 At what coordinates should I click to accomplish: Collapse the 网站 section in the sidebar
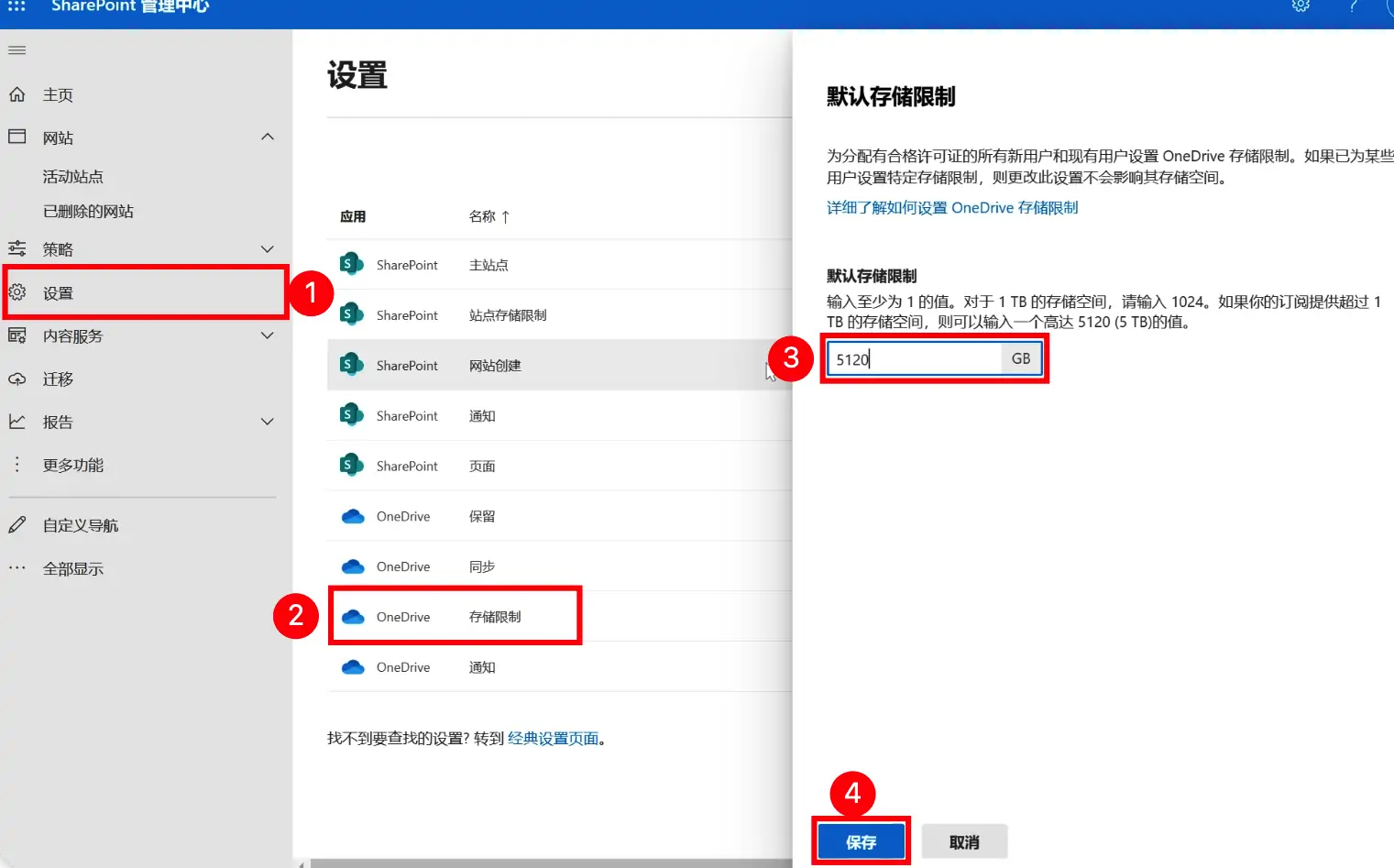267,136
